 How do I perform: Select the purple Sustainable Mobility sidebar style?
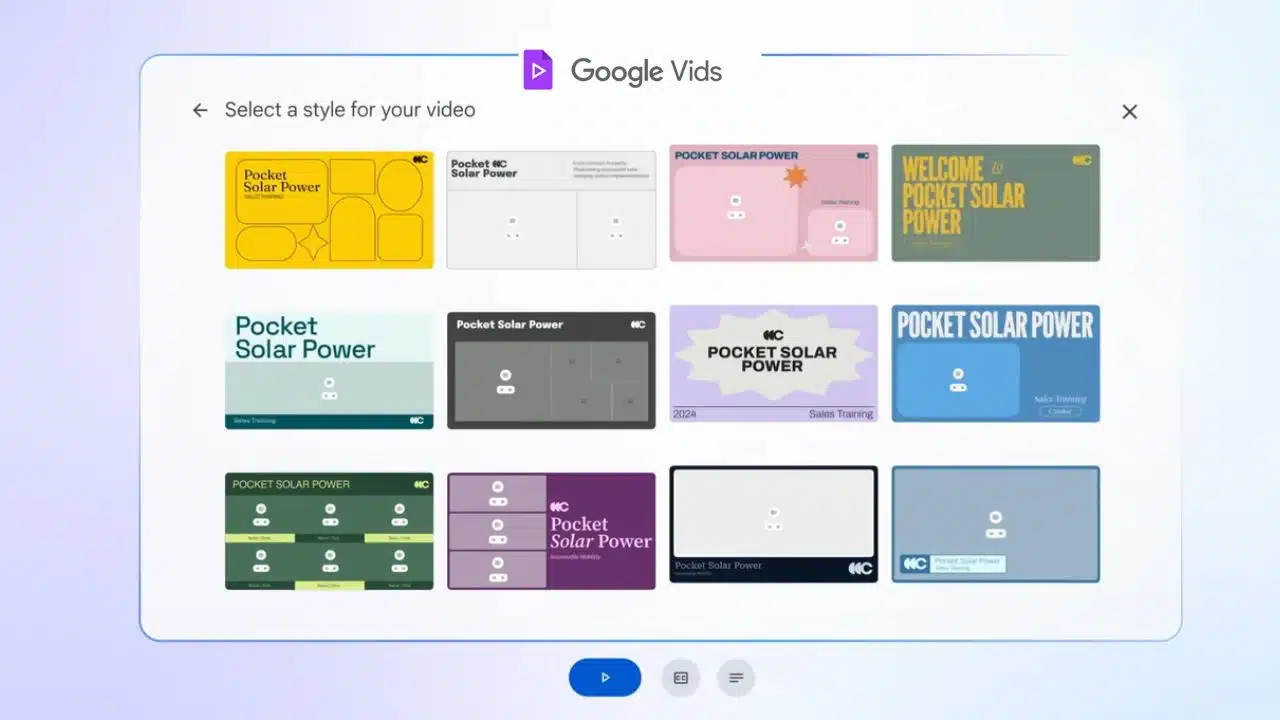click(551, 530)
